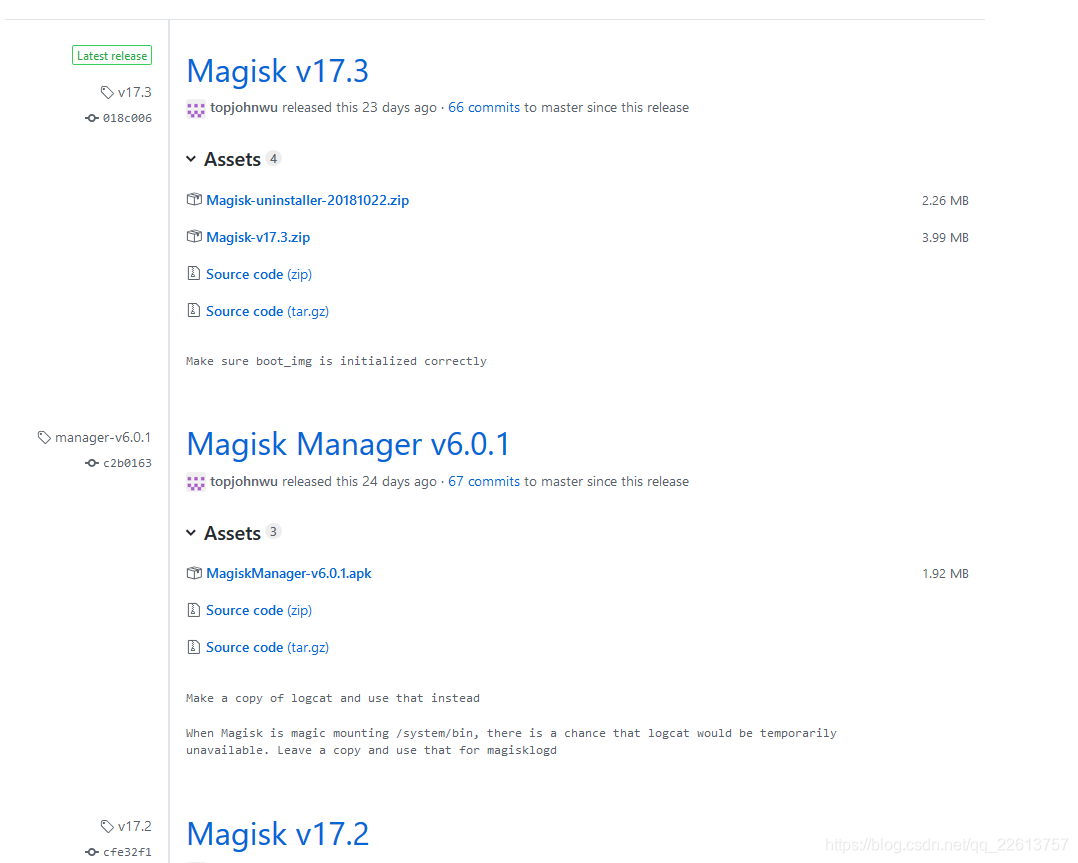Click file icon for v17.3 source tar.gz

coord(194,311)
